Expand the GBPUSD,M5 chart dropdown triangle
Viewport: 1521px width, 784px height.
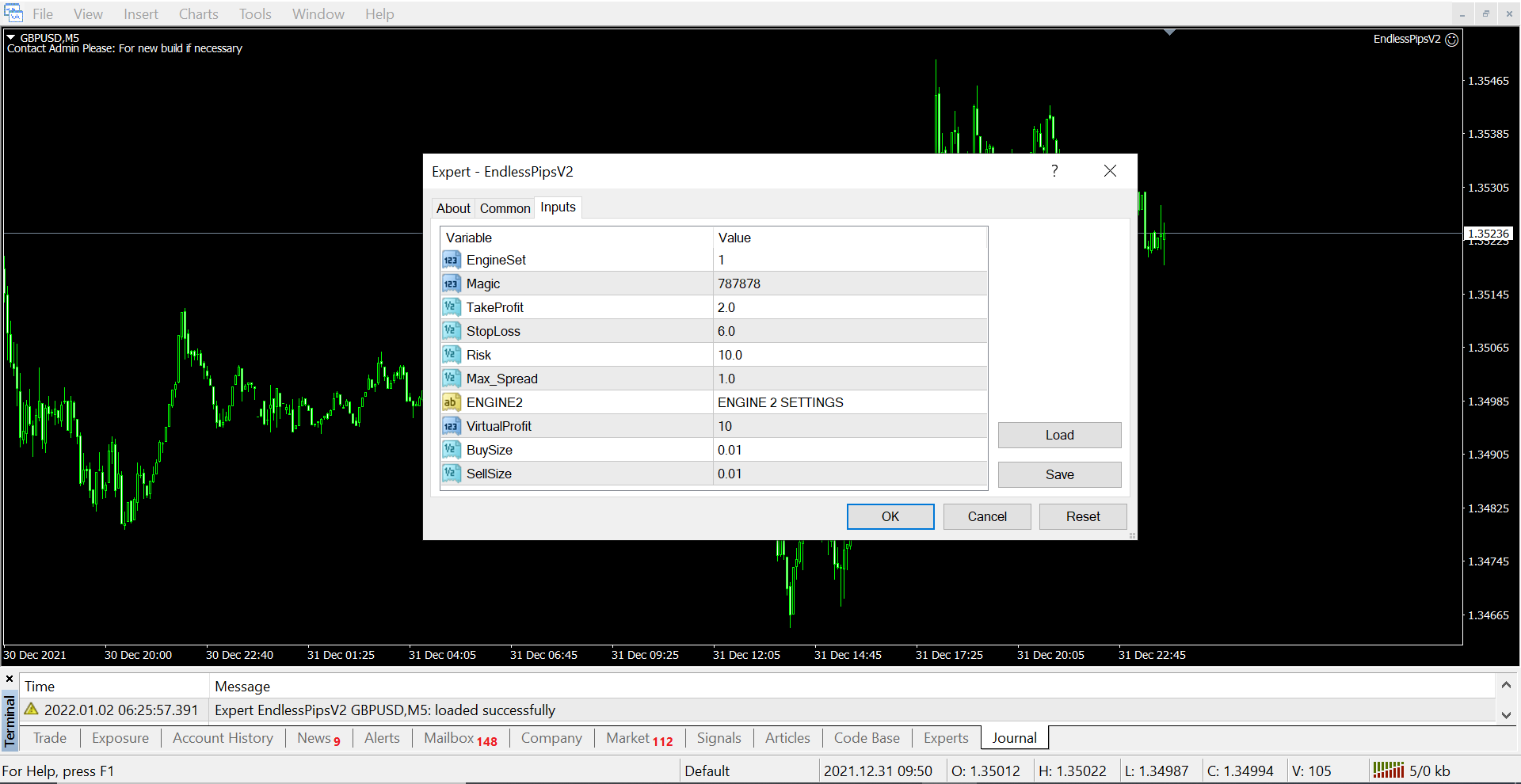(x=11, y=37)
